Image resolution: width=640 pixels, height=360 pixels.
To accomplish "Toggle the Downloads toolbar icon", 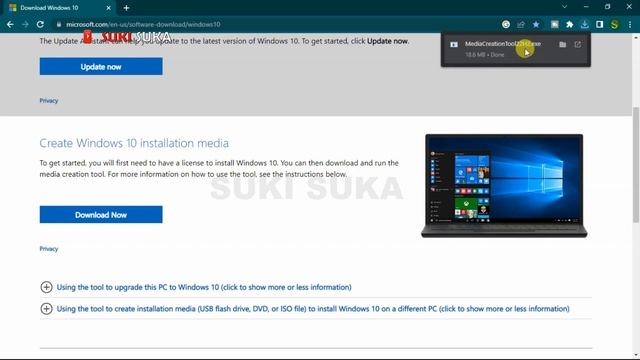I will 584,24.
